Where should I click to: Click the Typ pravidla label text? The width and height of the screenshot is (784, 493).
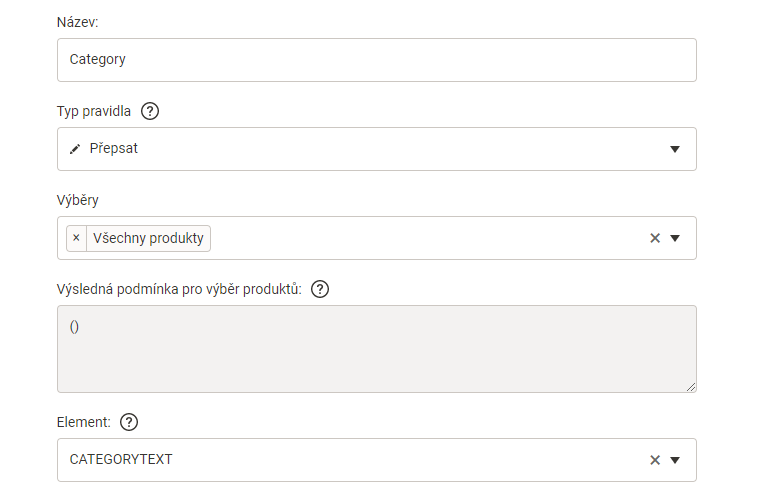pyautogui.click(x=94, y=111)
